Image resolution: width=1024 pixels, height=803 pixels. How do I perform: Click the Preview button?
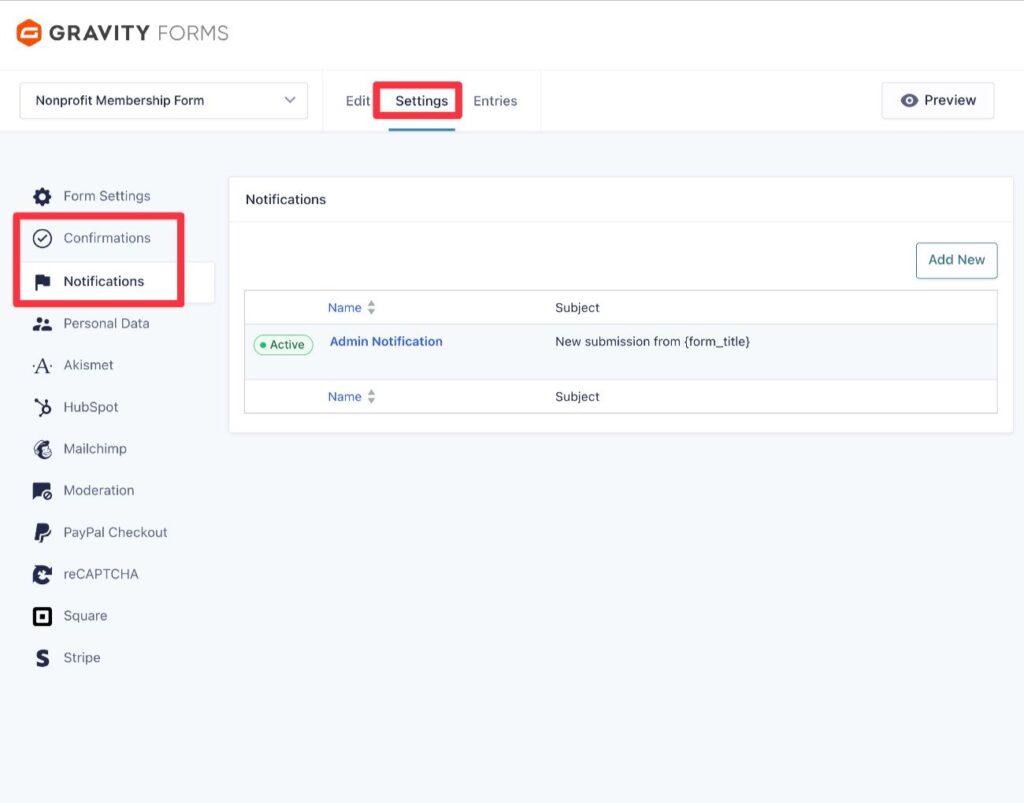[938, 101]
